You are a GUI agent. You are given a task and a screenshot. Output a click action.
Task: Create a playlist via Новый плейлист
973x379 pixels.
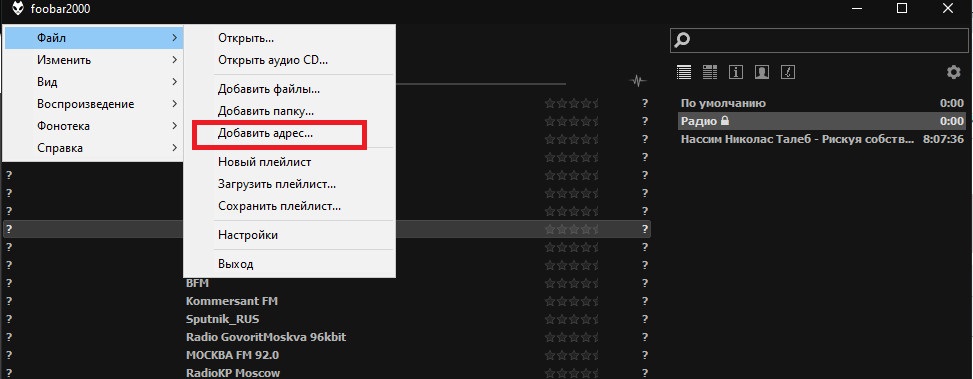(x=289, y=163)
